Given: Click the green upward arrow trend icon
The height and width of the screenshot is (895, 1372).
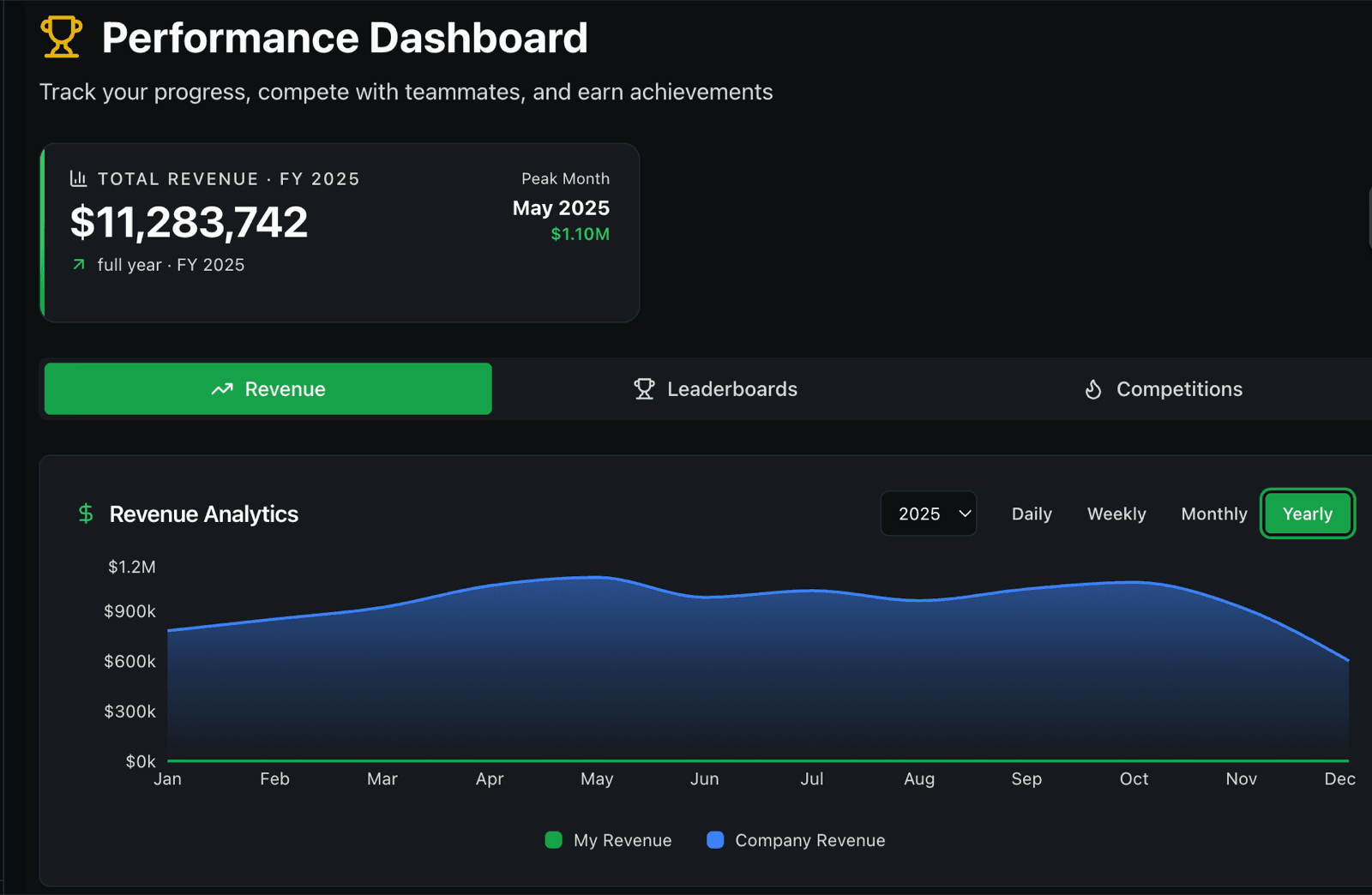Looking at the screenshot, I should [79, 265].
